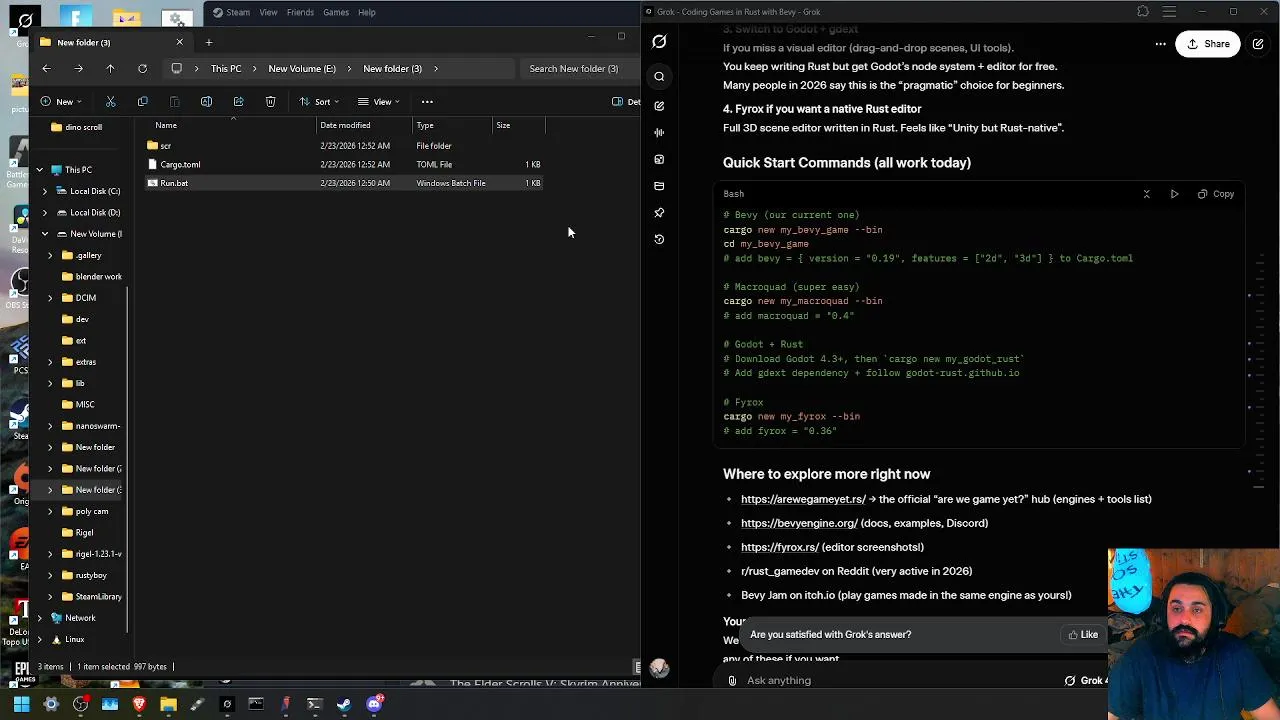Go up one folder level
This screenshot has width=1280, height=720.
click(110, 69)
